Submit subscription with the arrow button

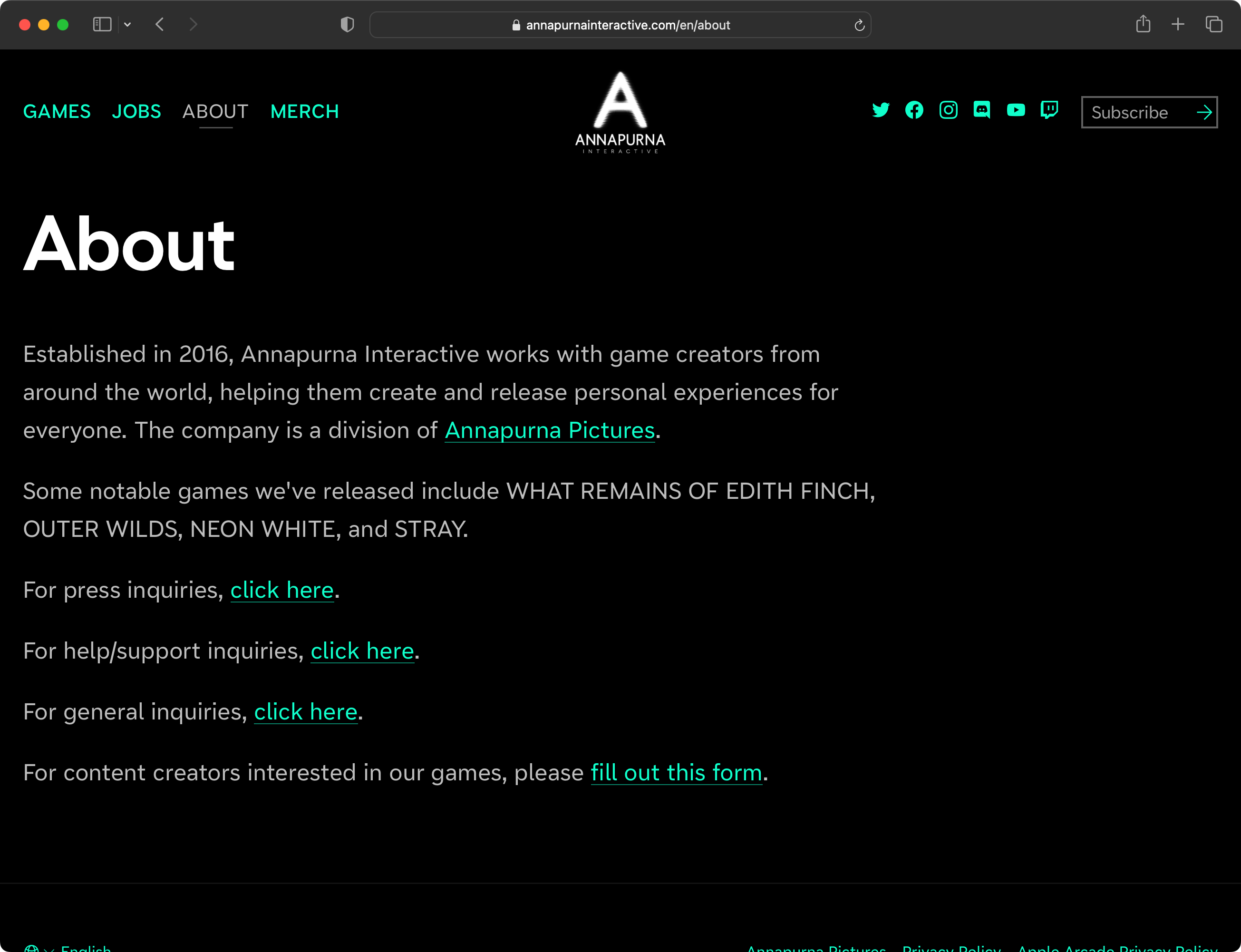[x=1203, y=112]
